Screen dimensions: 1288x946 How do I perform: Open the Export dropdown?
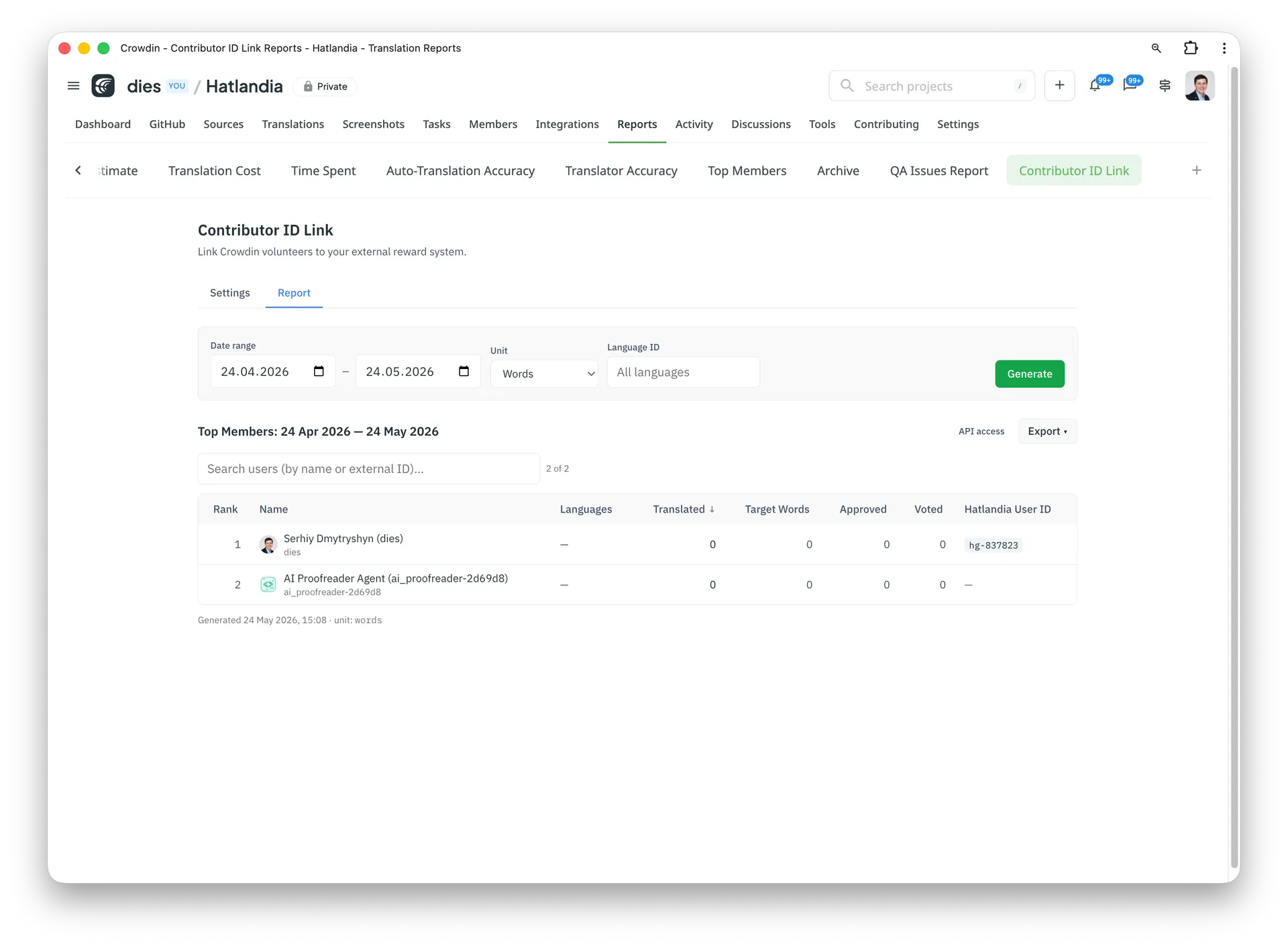click(1048, 431)
